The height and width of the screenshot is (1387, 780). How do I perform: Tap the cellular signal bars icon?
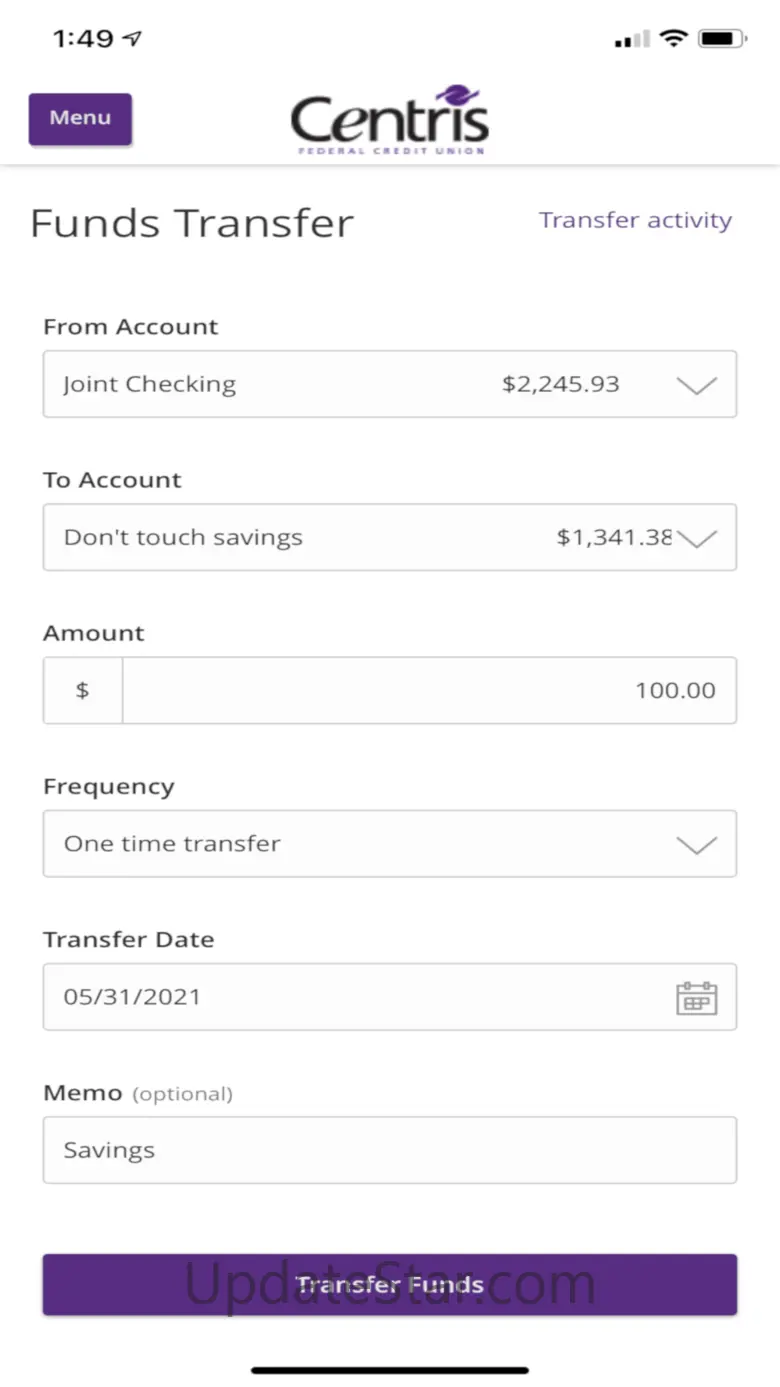click(632, 40)
